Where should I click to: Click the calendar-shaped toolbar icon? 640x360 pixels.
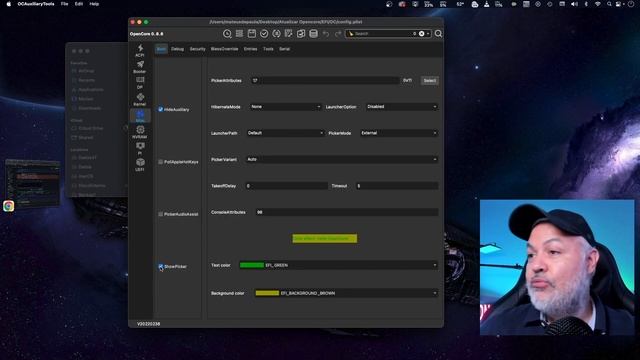pos(252,33)
